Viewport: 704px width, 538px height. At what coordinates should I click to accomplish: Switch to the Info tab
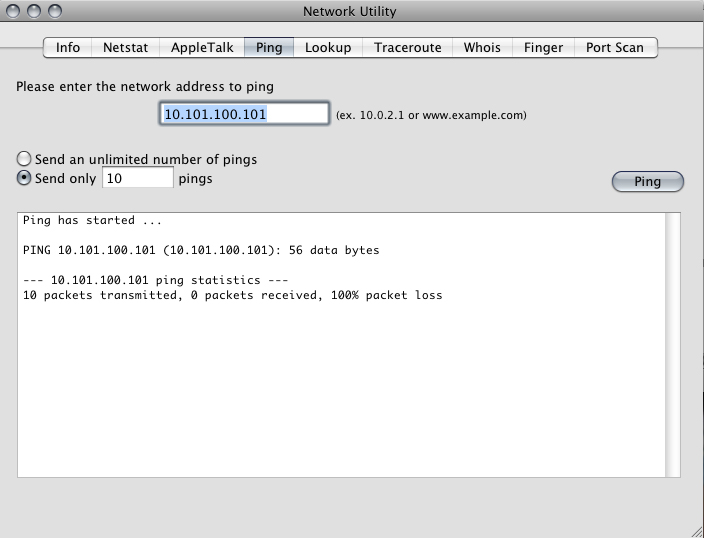68,47
